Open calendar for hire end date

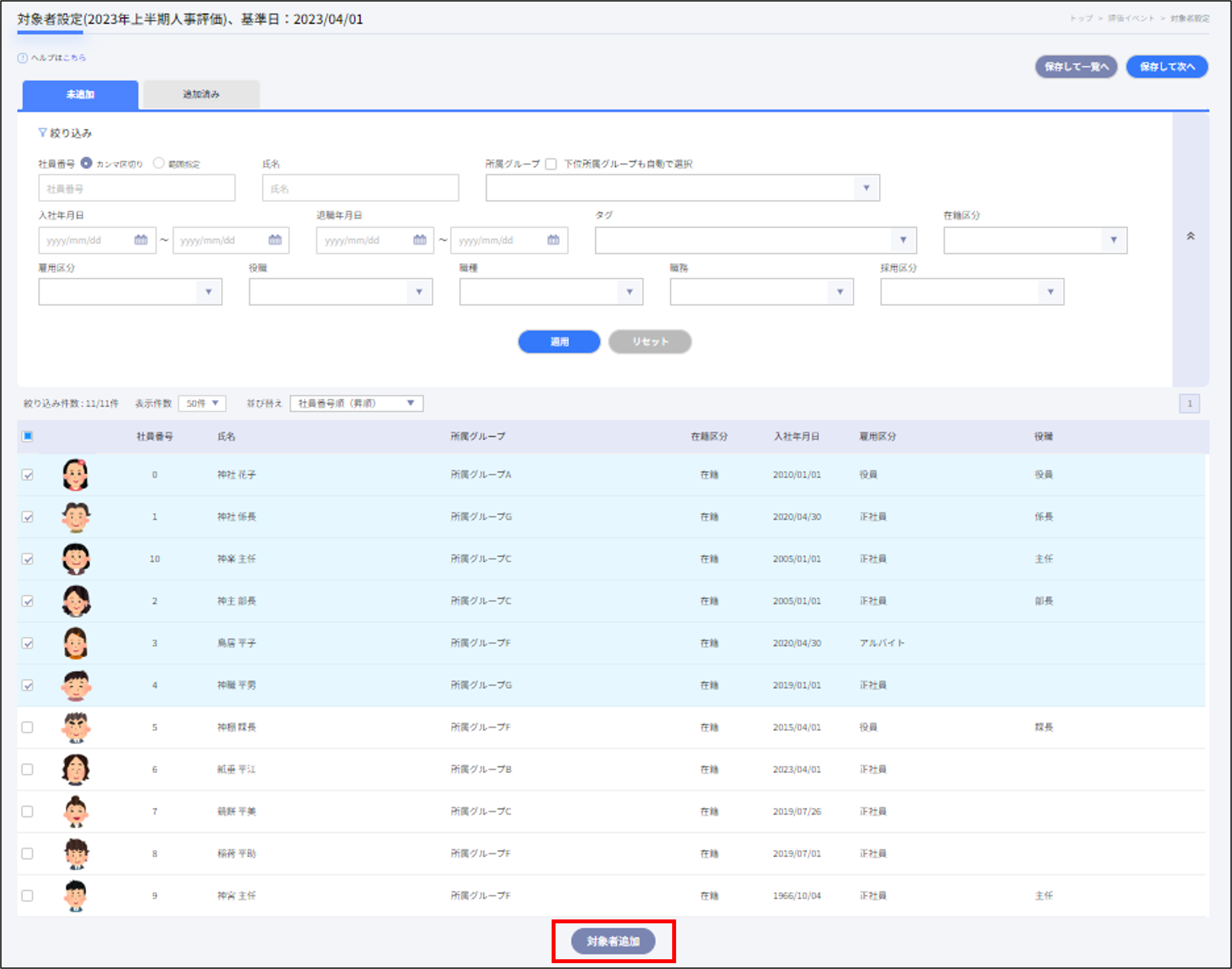(x=275, y=240)
